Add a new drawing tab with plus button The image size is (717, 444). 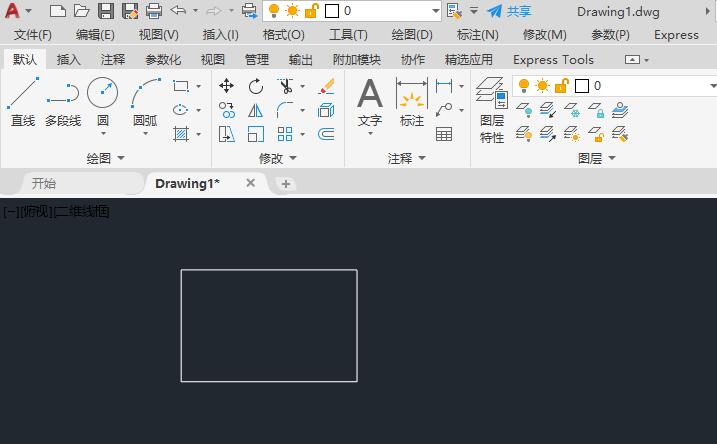click(x=286, y=184)
